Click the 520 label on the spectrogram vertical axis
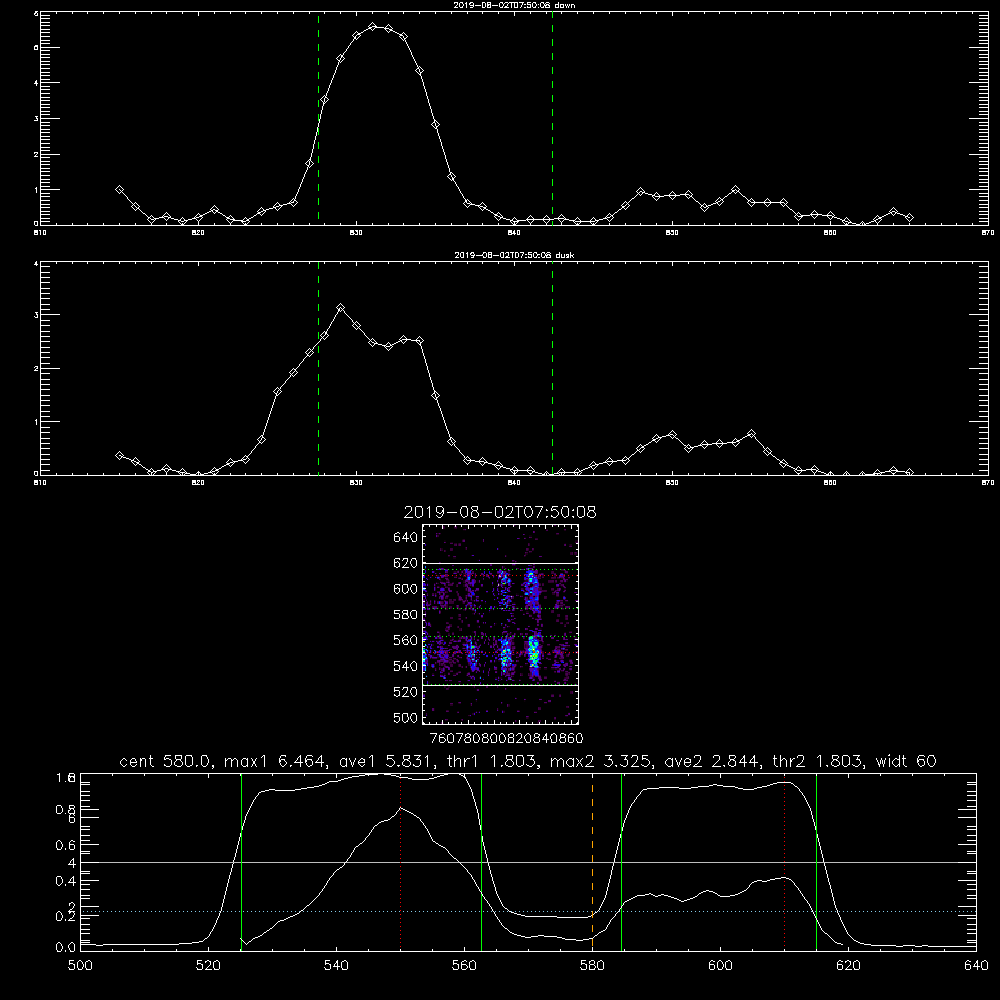Screen dimensions: 1000x1000 pos(405,692)
